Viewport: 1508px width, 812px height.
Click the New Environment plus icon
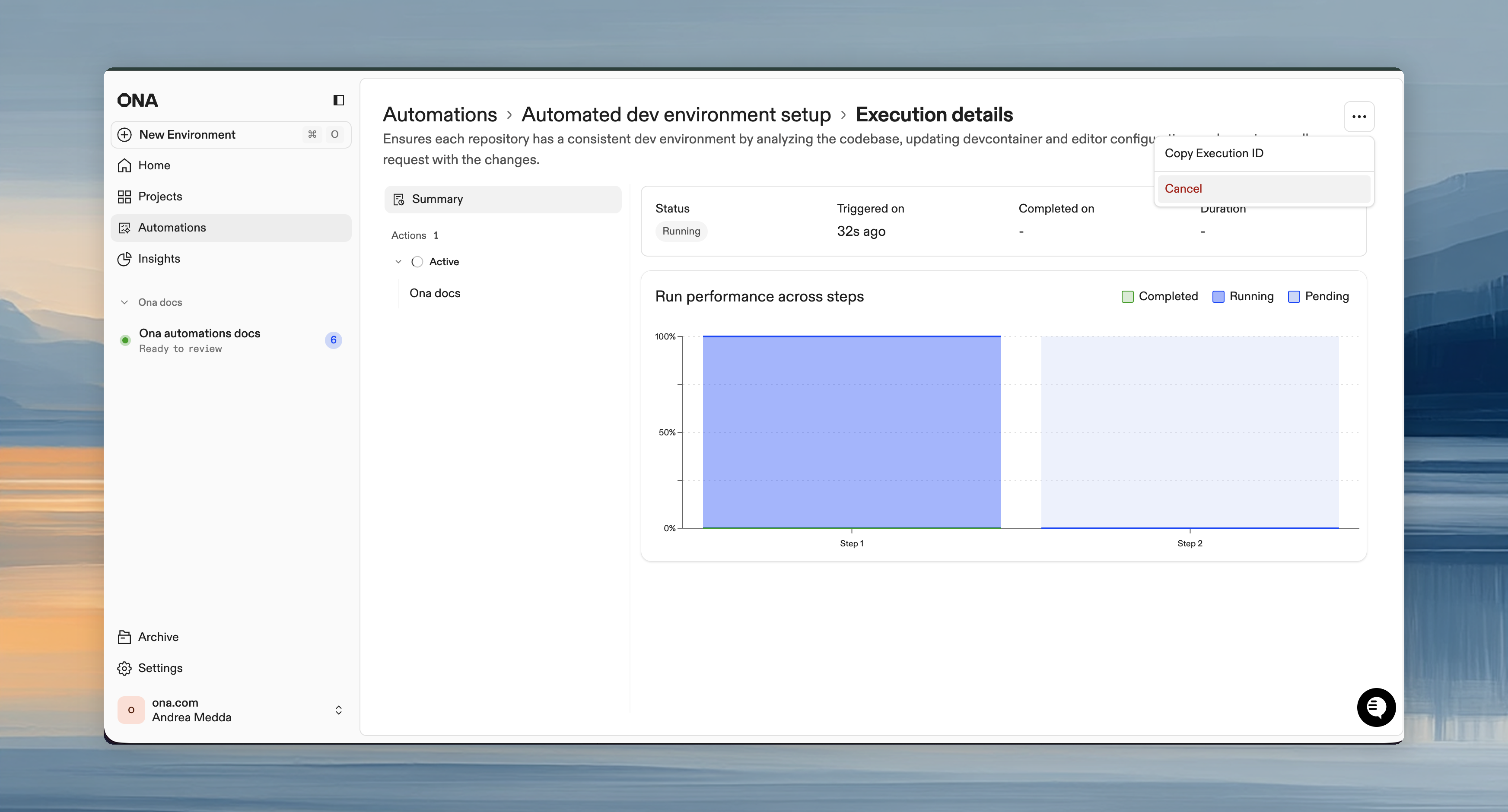[x=125, y=135]
